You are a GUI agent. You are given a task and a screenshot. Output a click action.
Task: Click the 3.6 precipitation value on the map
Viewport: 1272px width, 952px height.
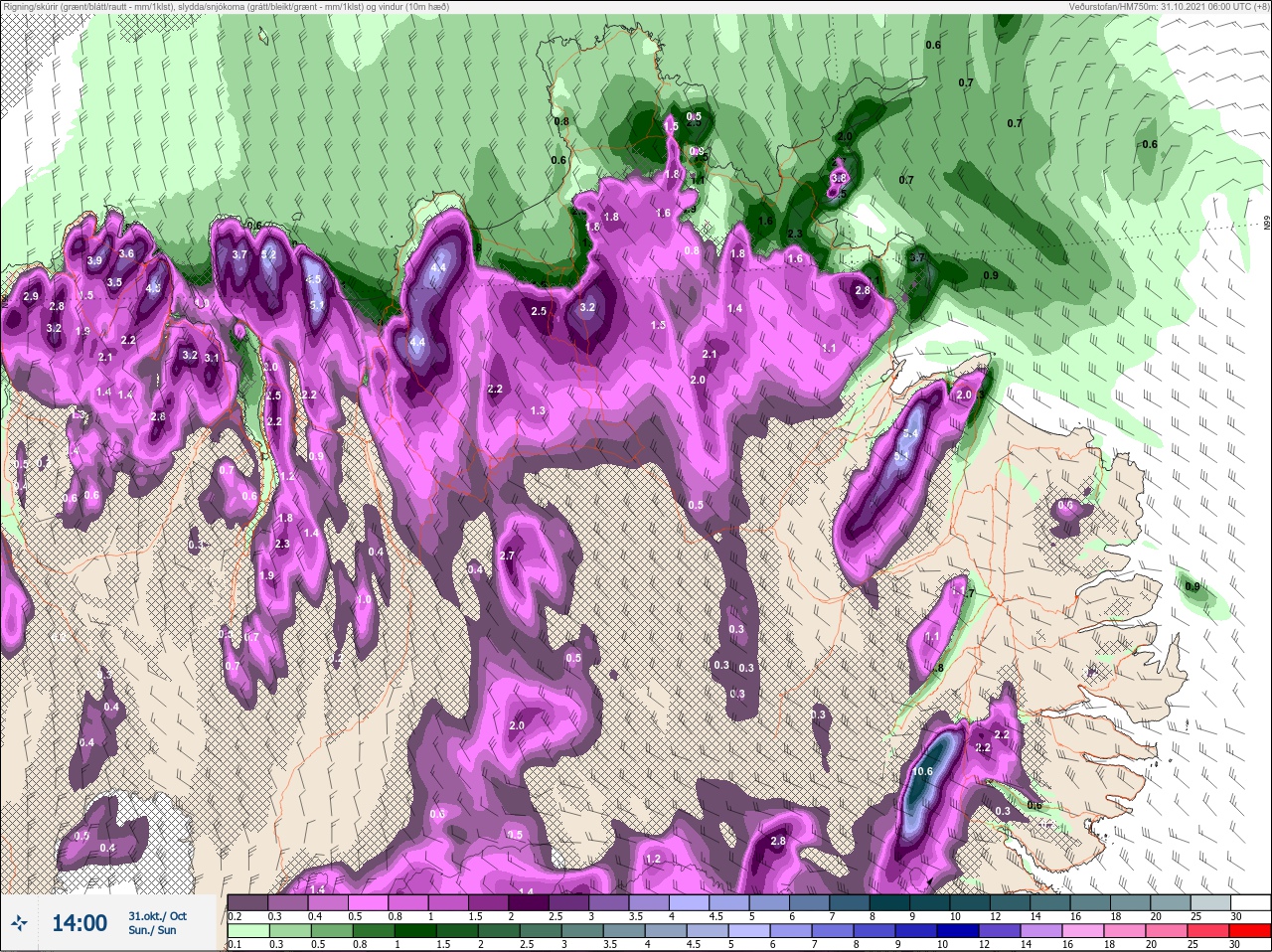pyautogui.click(x=126, y=253)
